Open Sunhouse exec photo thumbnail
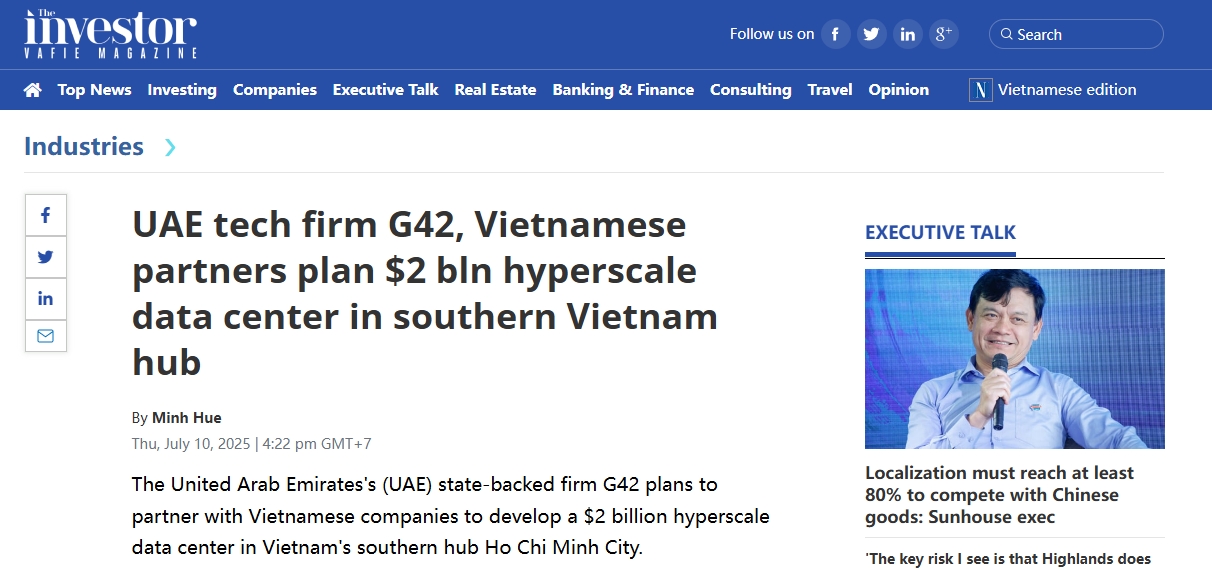Image resolution: width=1212 pixels, height=569 pixels. coord(1015,359)
